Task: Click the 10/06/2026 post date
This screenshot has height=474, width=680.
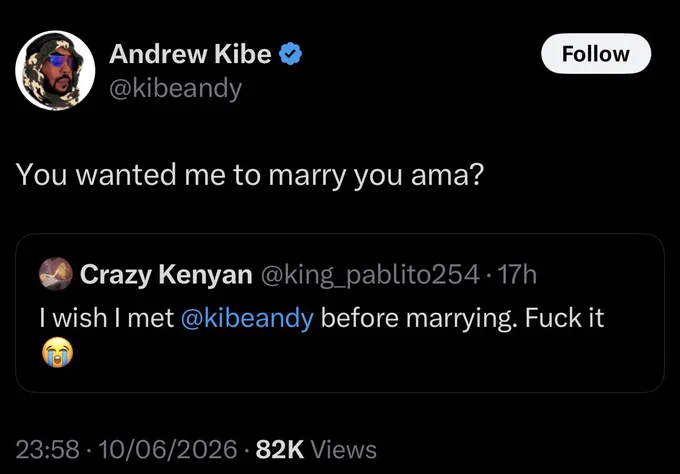Action: [168, 449]
